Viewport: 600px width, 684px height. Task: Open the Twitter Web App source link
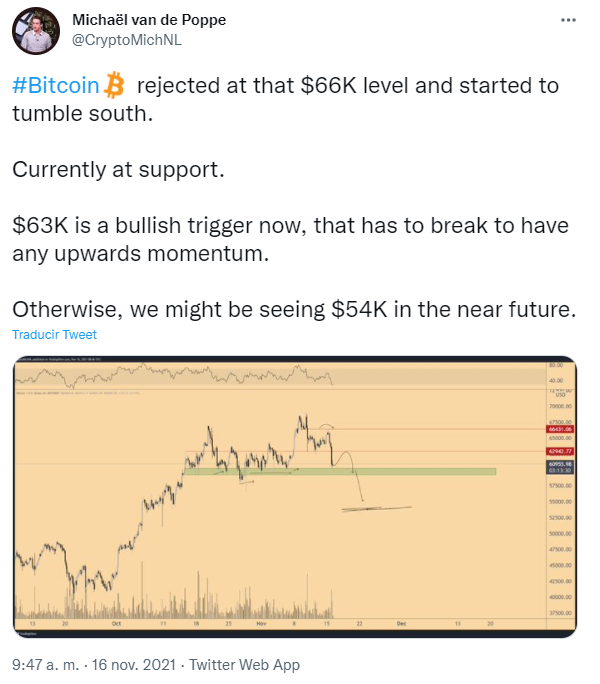pos(244,664)
